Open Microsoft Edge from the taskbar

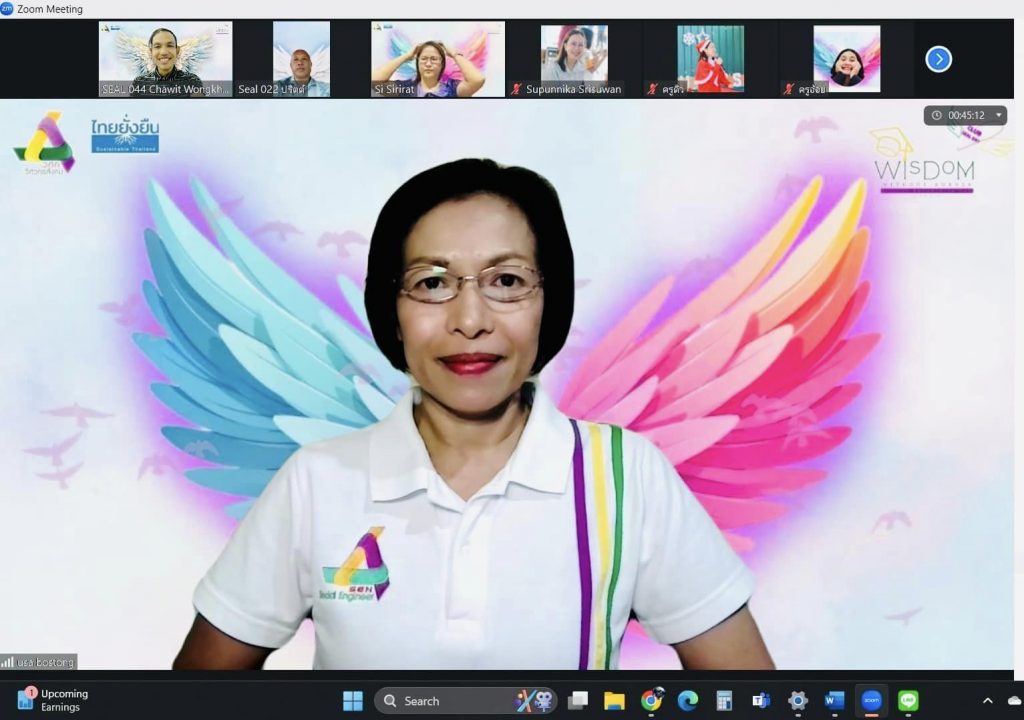688,701
